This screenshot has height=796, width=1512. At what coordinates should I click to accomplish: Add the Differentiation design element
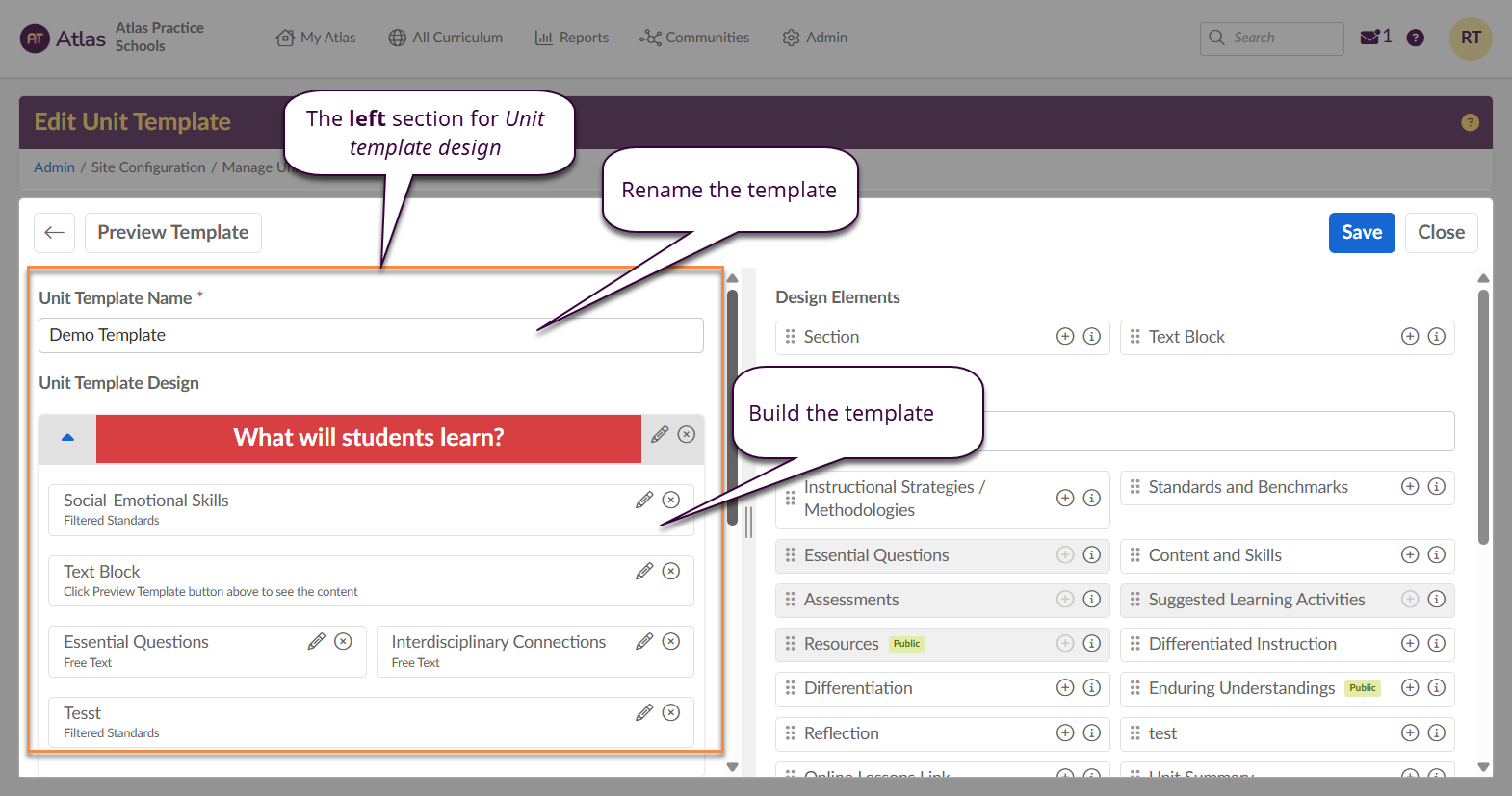point(1065,687)
